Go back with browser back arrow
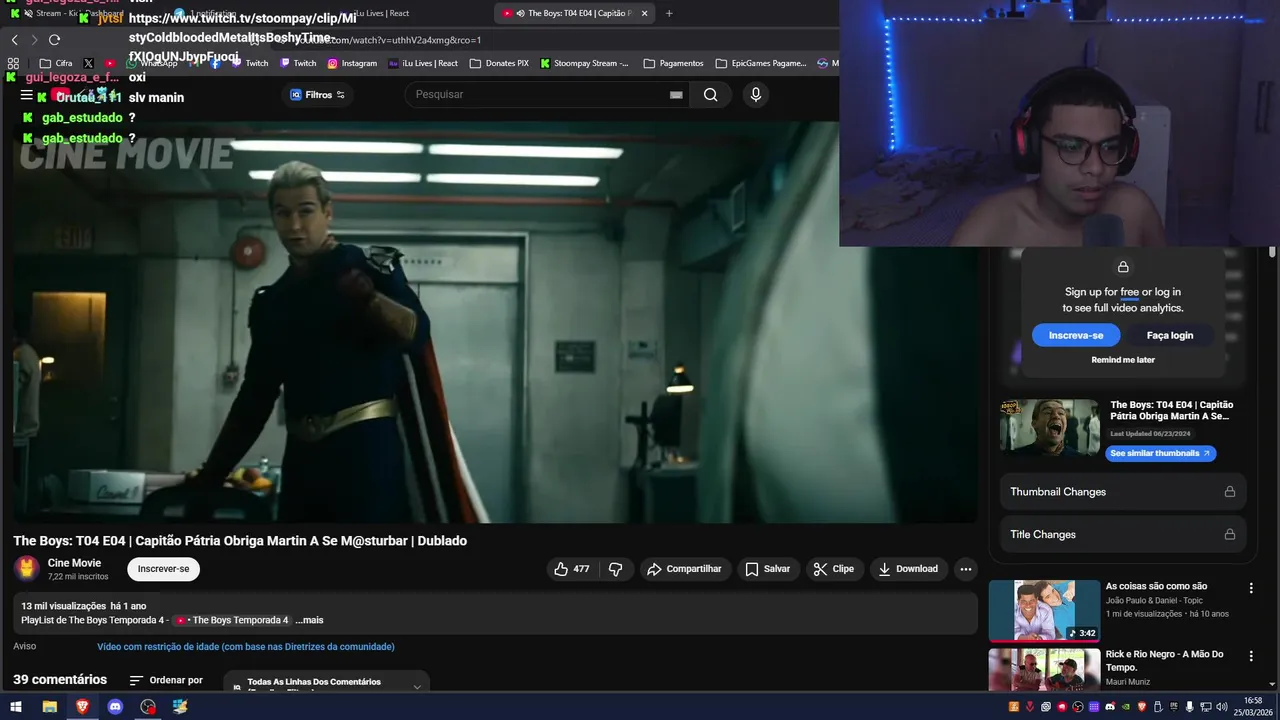Image resolution: width=1280 pixels, height=720 pixels. 14,40
